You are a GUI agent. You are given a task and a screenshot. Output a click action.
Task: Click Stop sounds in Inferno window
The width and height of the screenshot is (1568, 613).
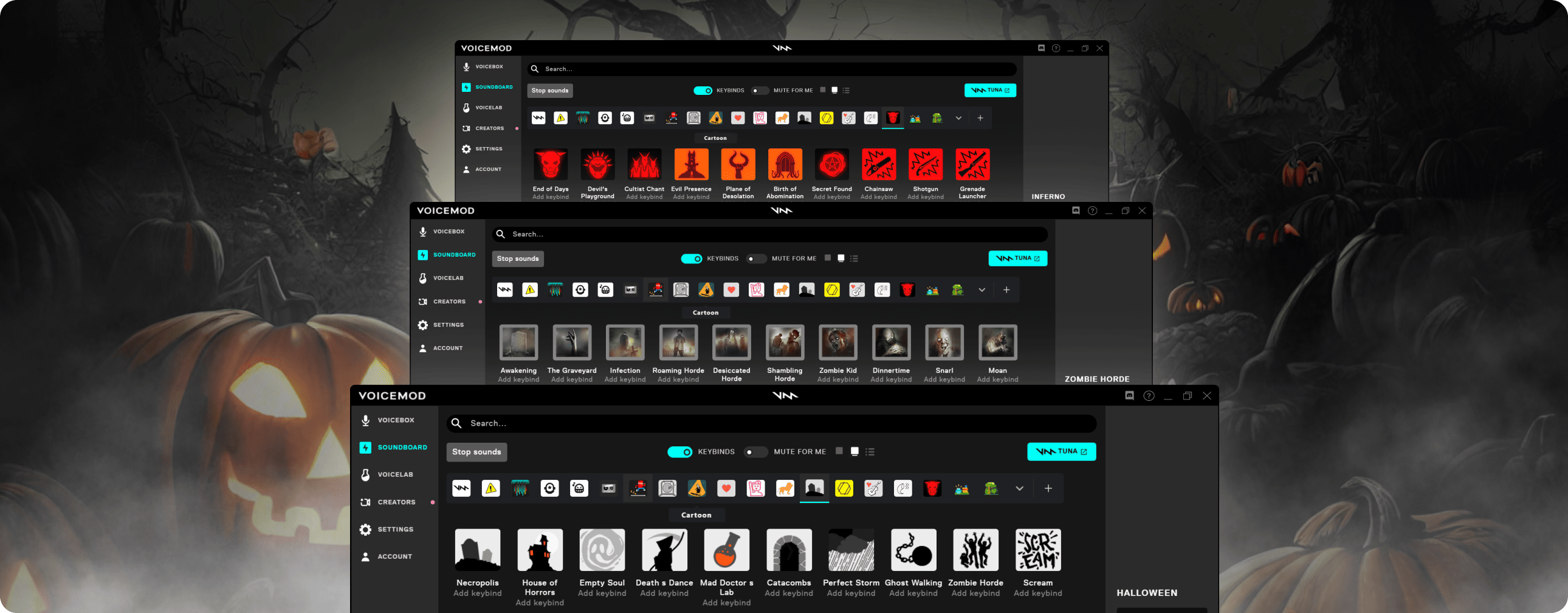tap(550, 91)
